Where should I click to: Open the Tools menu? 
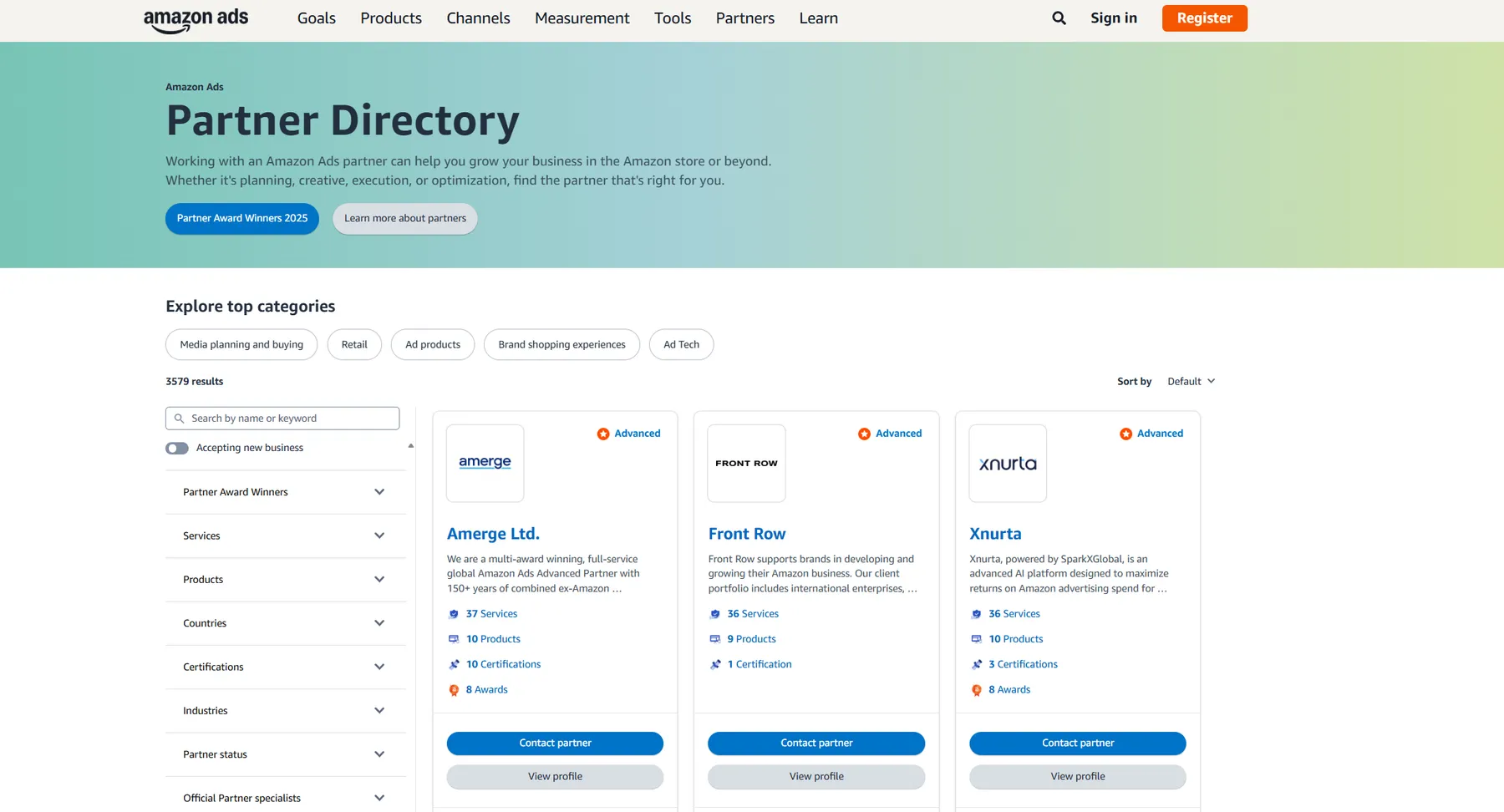(673, 18)
